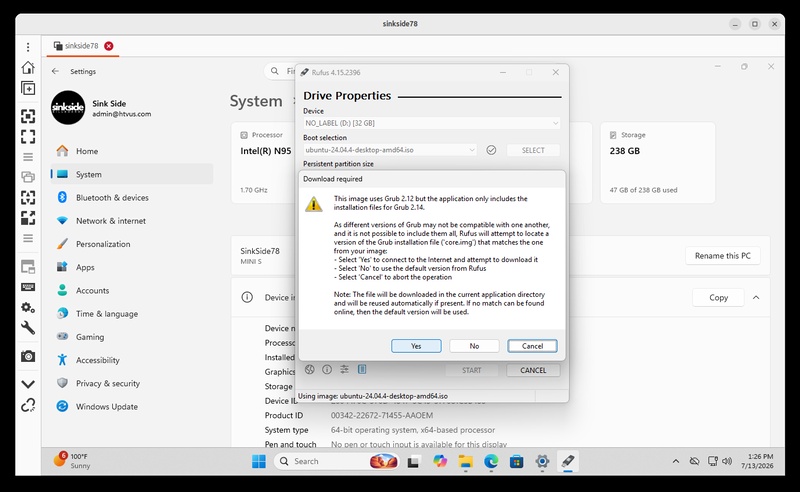This screenshot has height=492, width=800.
Task: Launch Copilot from the taskbar
Action: pyautogui.click(x=439, y=461)
